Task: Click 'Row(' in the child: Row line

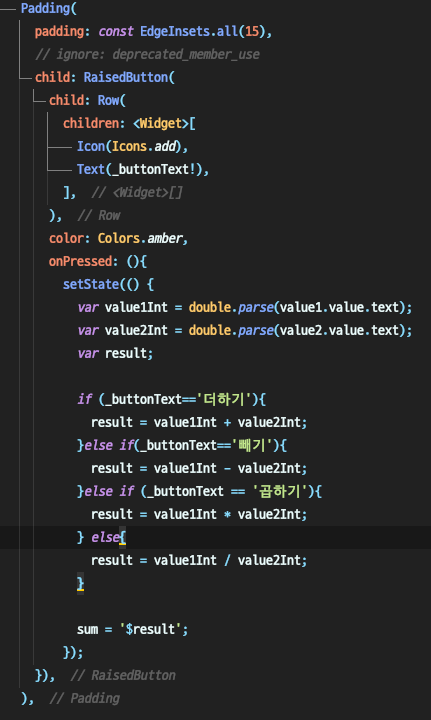Action: (112, 100)
